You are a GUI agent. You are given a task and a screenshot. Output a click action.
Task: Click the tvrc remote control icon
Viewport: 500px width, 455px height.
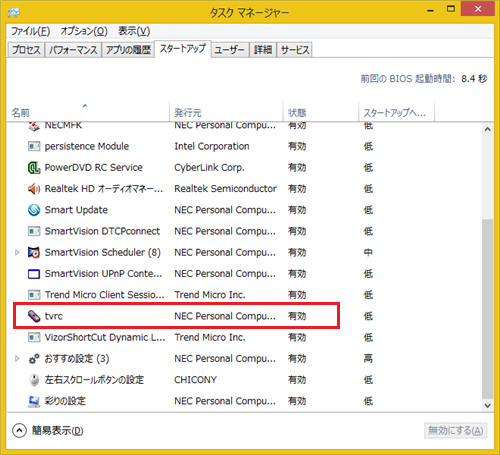click(34, 316)
